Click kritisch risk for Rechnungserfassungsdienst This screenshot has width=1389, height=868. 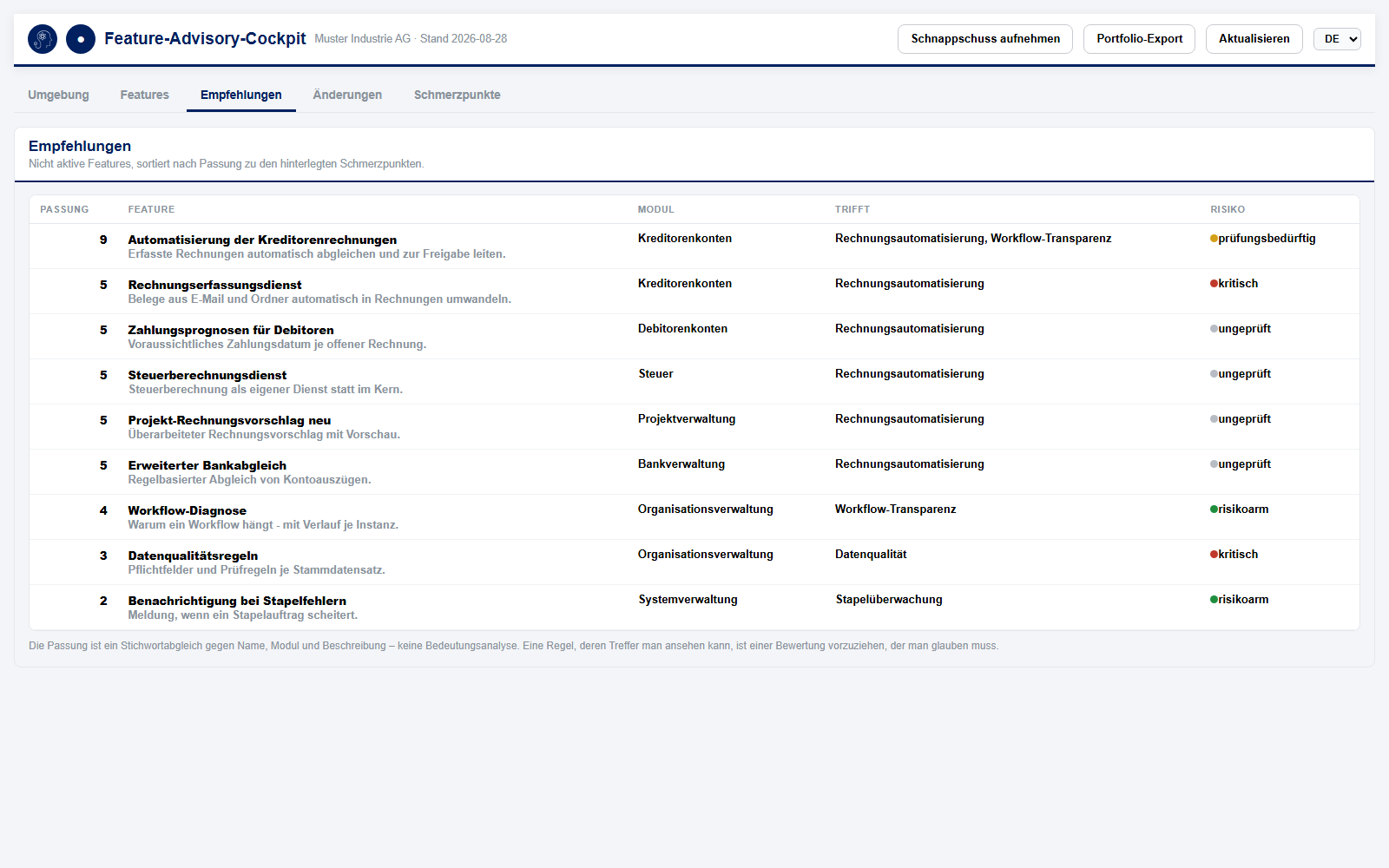[x=1234, y=284]
